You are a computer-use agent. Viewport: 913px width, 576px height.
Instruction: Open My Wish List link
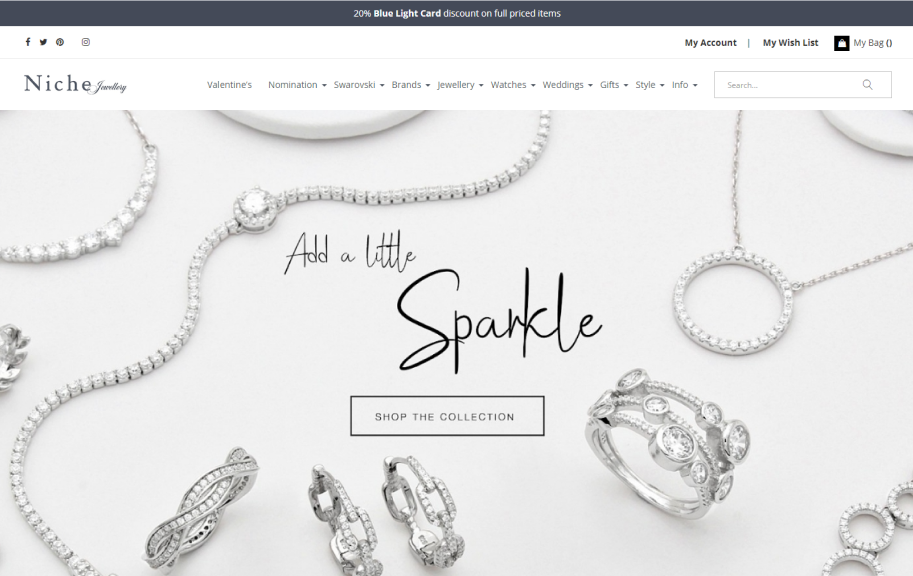coord(790,43)
